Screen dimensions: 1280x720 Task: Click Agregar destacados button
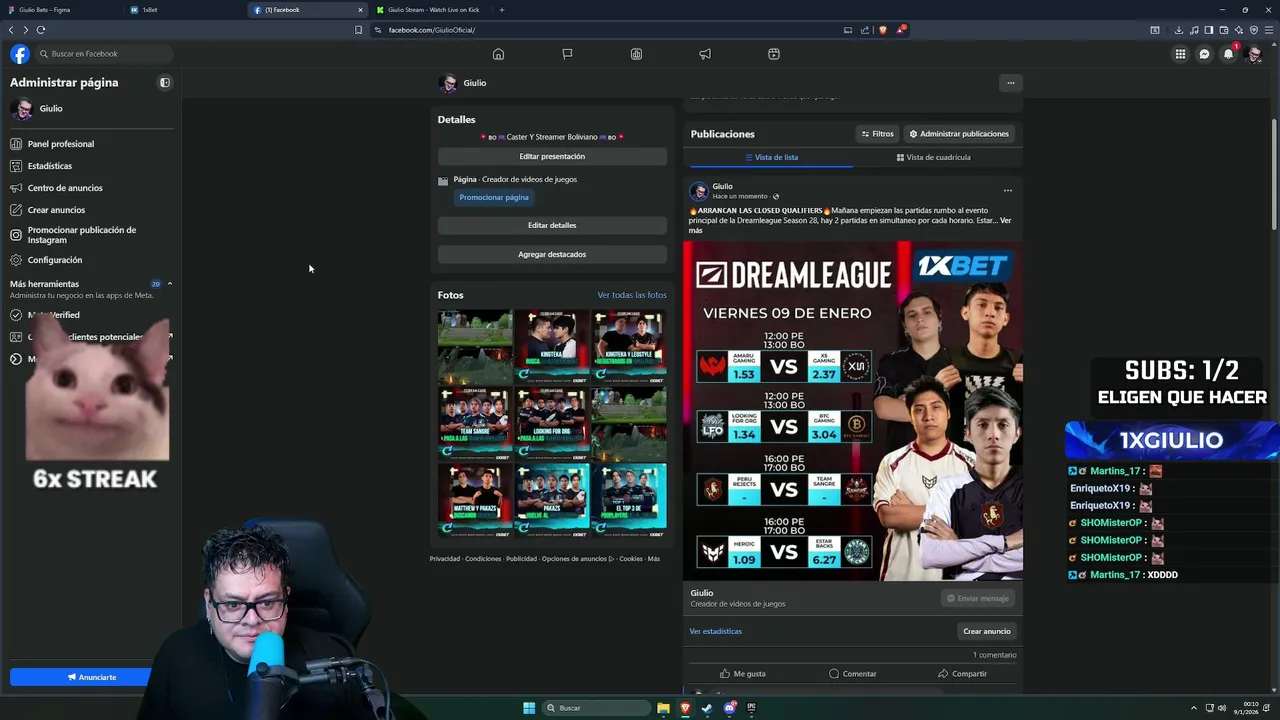pyautogui.click(x=552, y=255)
